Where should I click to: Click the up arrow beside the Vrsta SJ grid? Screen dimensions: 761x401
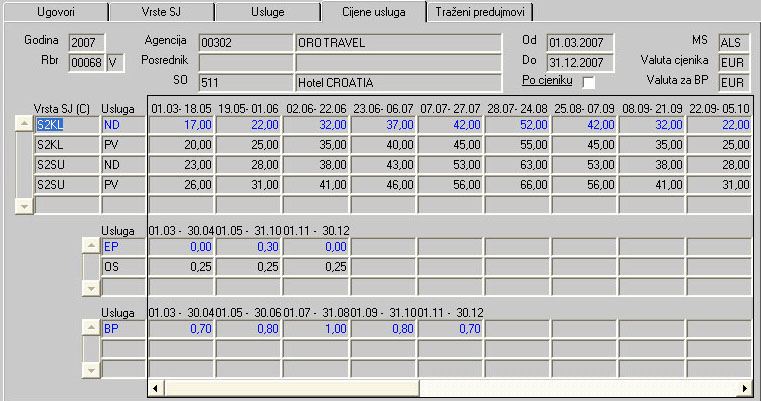[24, 124]
